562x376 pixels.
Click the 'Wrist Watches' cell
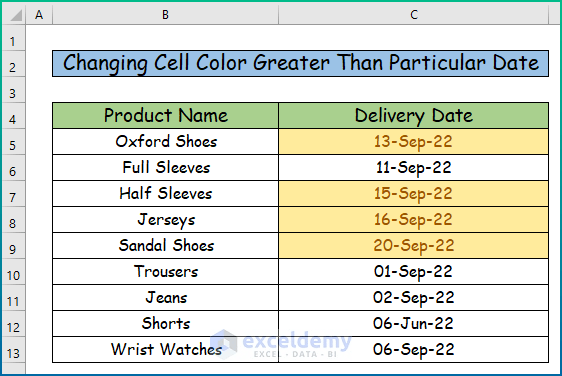(165, 349)
